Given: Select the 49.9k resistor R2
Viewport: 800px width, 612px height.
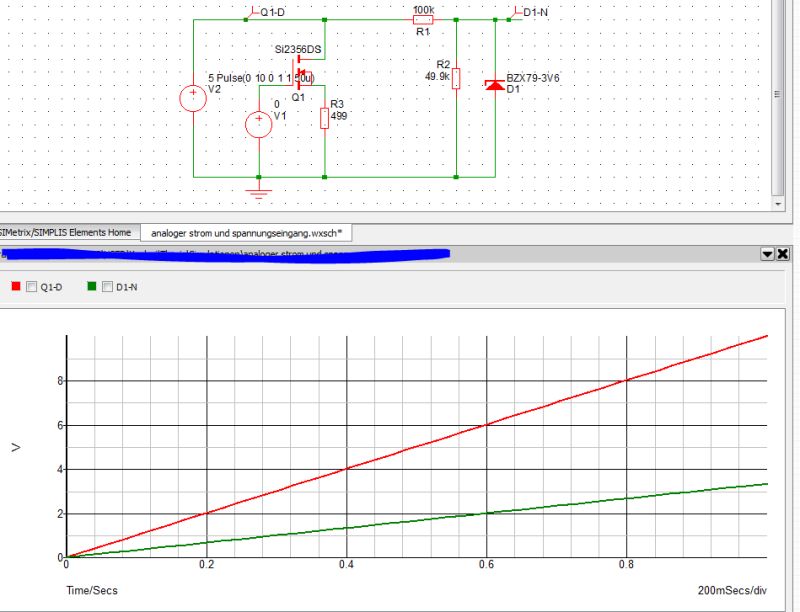Looking at the screenshot, I should pos(456,77).
